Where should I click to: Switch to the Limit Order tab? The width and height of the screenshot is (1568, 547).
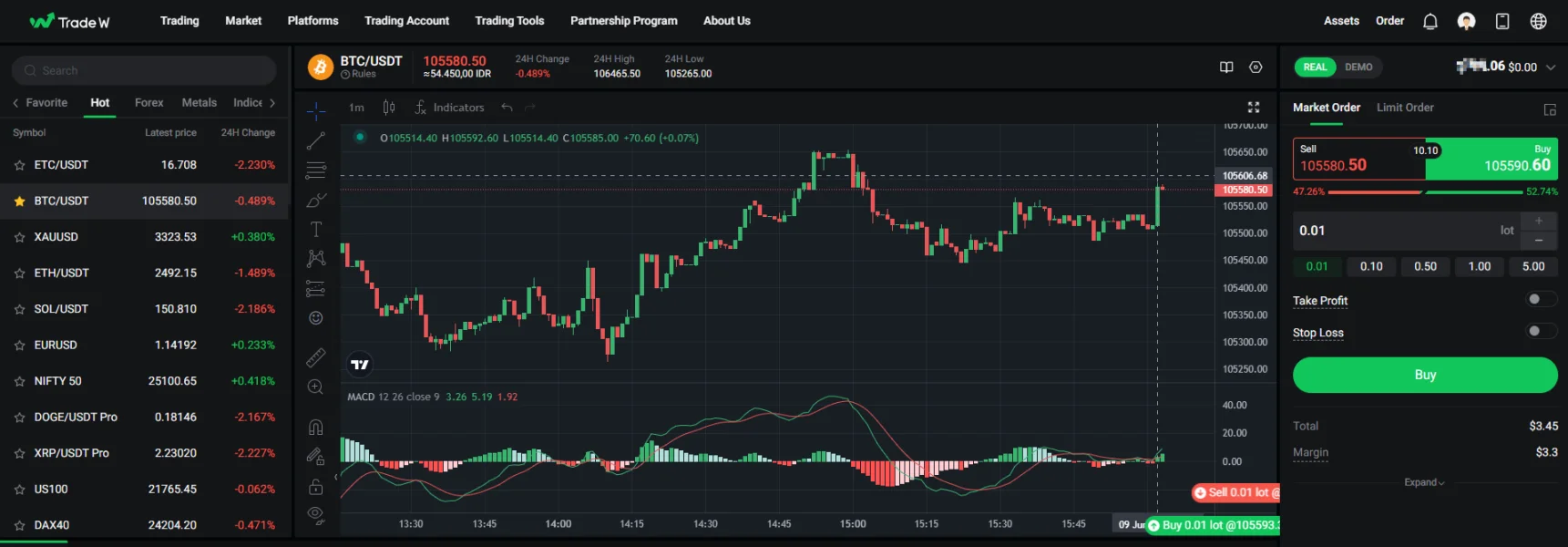coord(1404,108)
